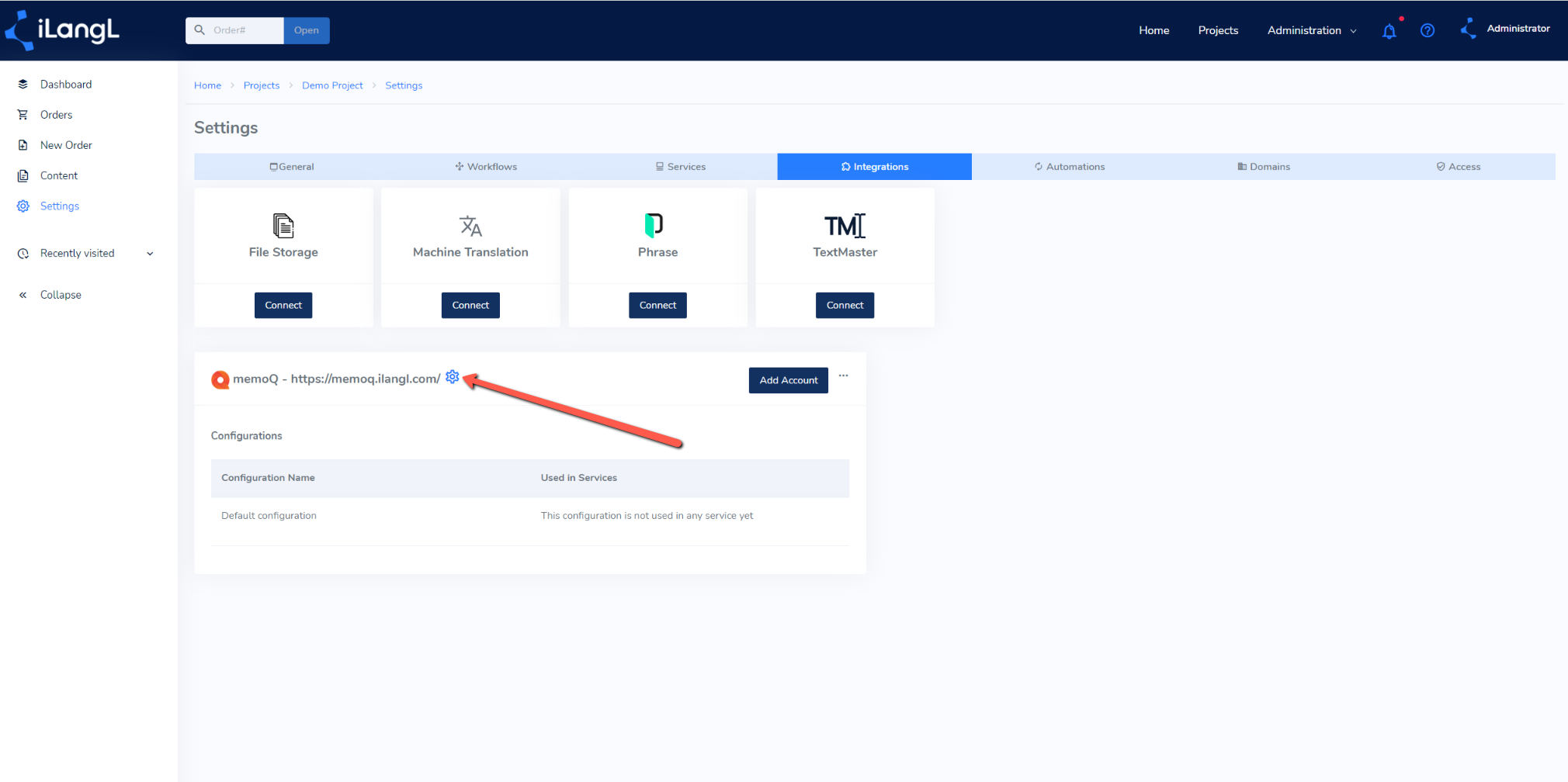Open the help question mark icon

tap(1428, 30)
